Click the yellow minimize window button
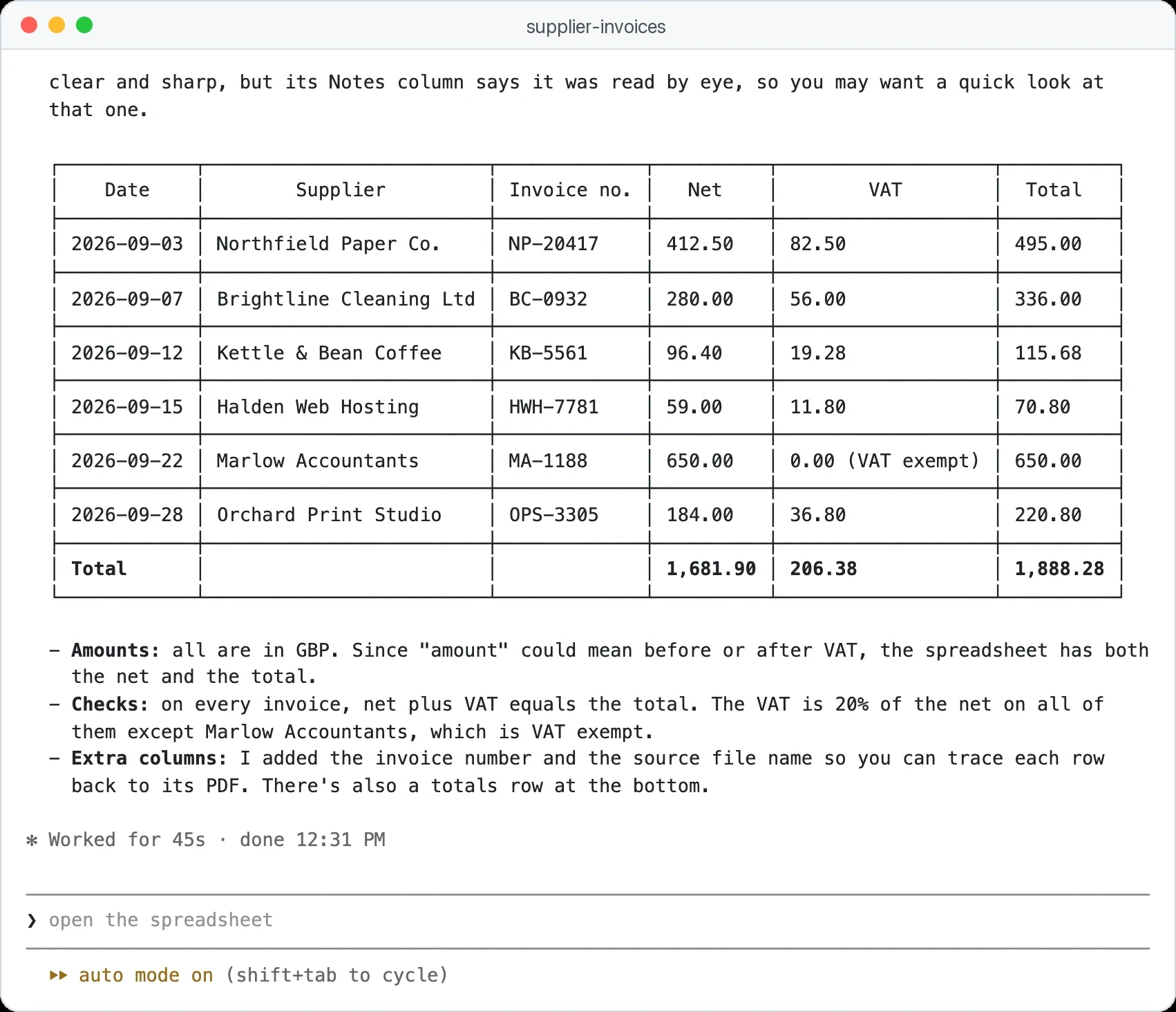The height and width of the screenshot is (1012, 1176). pyautogui.click(x=57, y=26)
